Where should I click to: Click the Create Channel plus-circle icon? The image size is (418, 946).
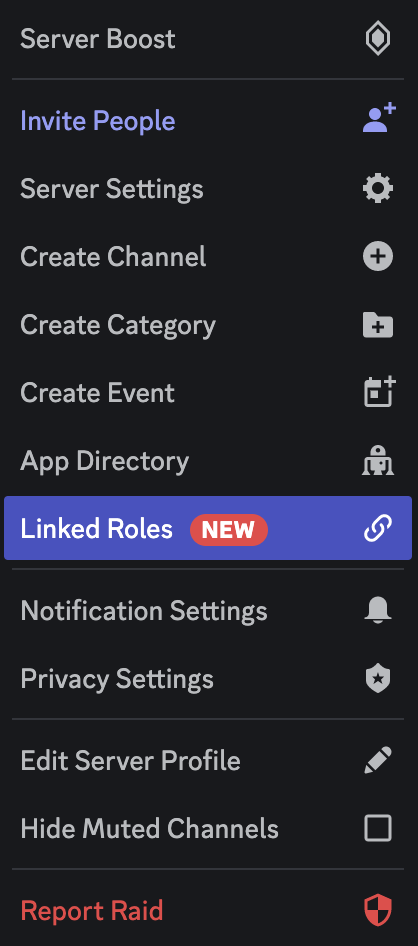coord(378,257)
